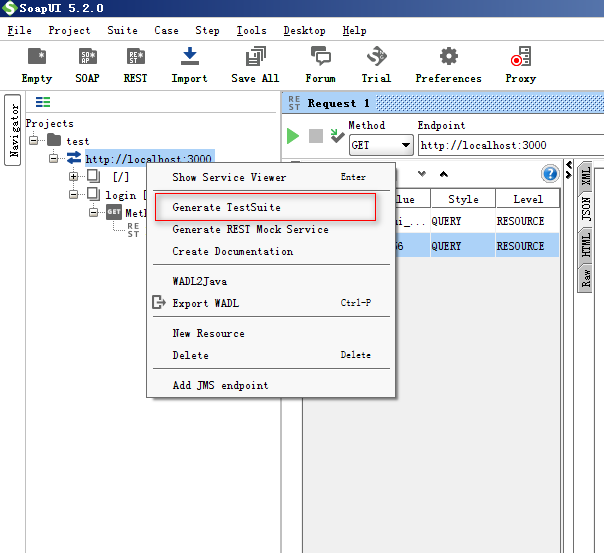Click the Save All toolbar icon
Image resolution: width=604 pixels, height=553 pixels.
pyautogui.click(x=255, y=56)
